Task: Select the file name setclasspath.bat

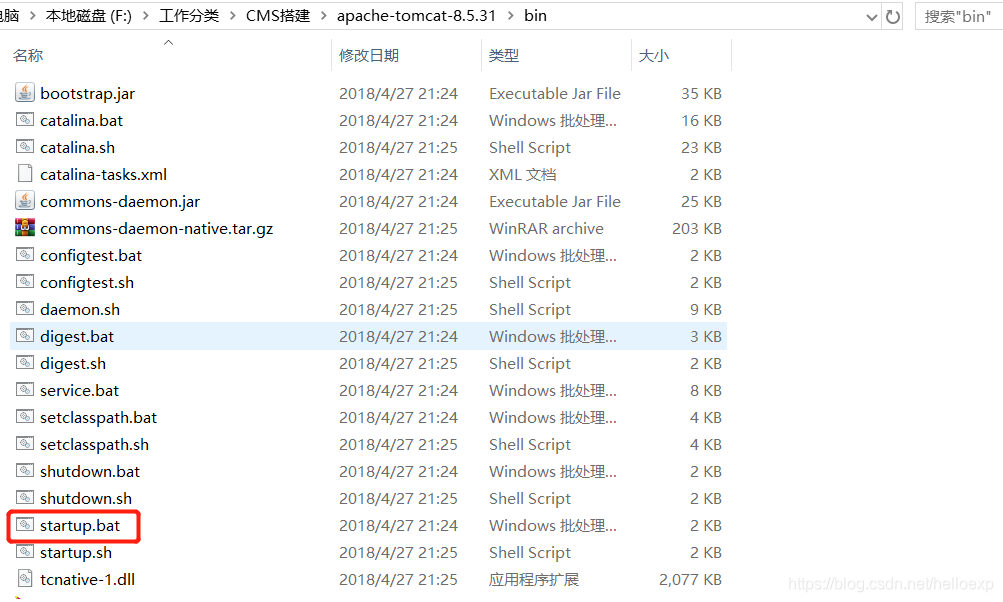Action: tap(99, 417)
